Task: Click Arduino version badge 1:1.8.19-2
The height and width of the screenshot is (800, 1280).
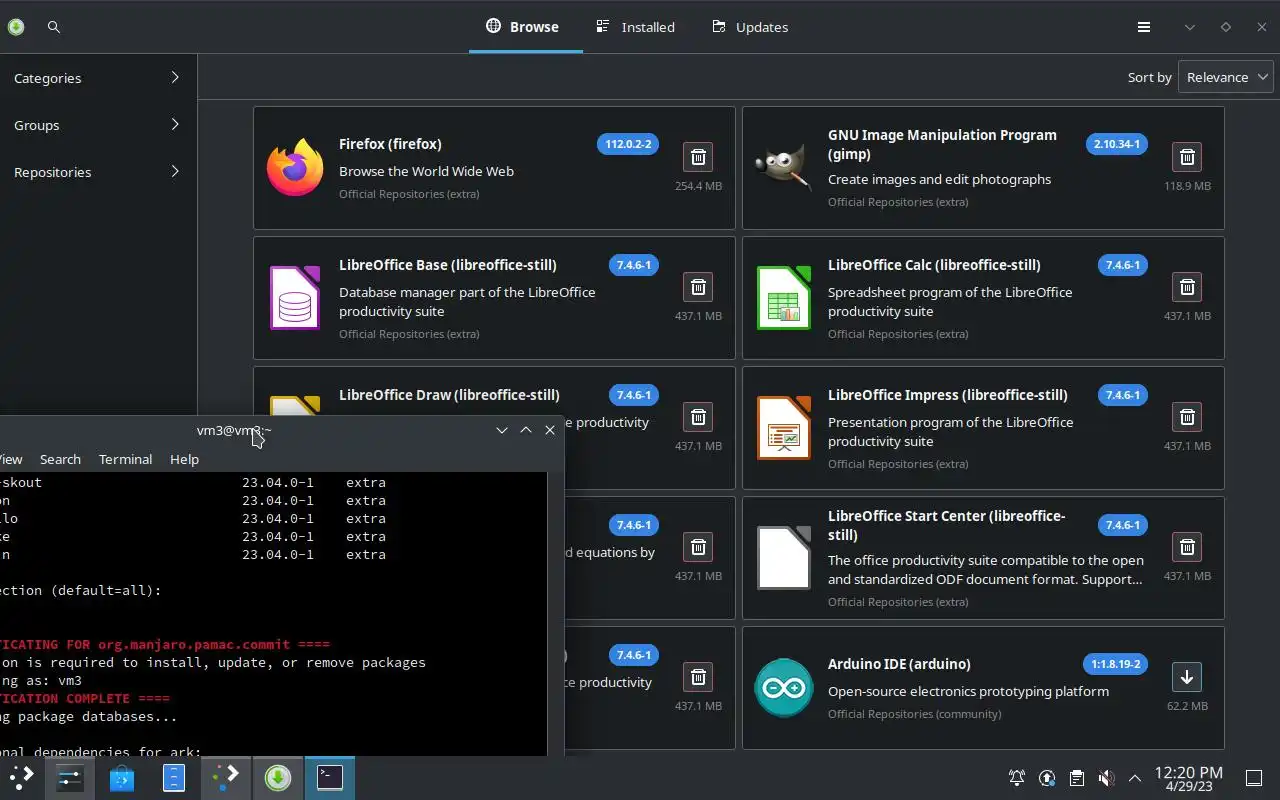Action: [1116, 664]
